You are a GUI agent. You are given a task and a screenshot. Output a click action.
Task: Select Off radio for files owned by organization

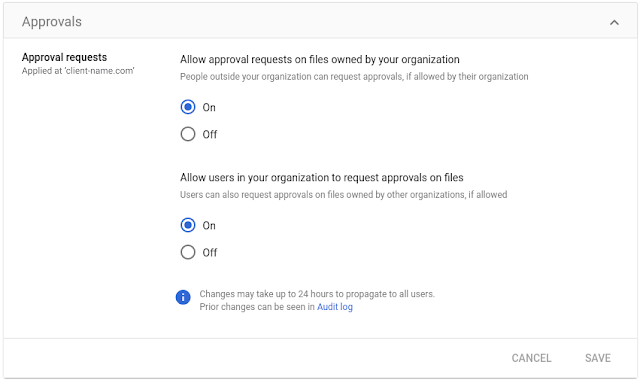(x=188, y=134)
